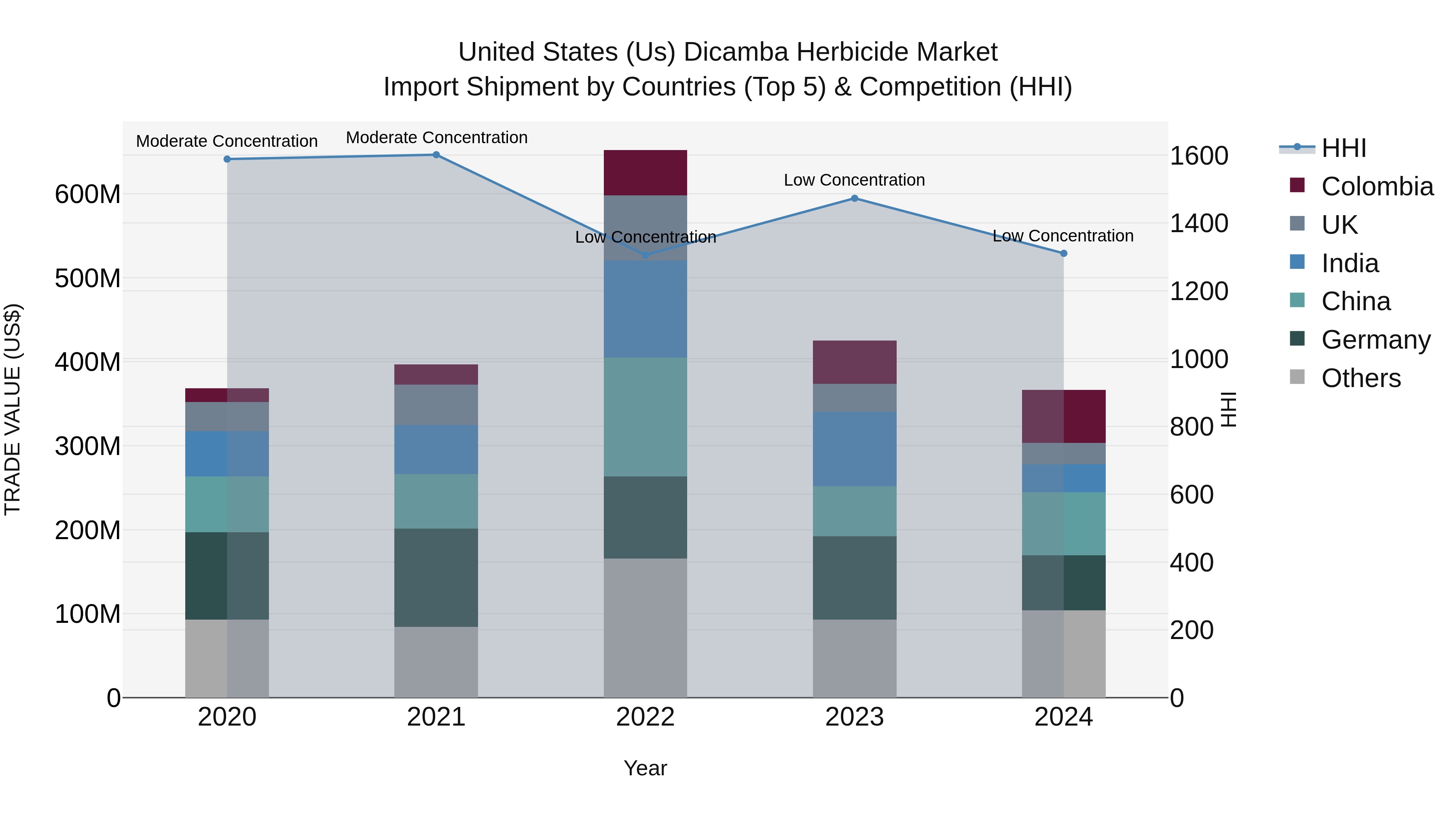Click the Germany dark green legend swatch
This screenshot has width=1456, height=819.
tap(1297, 339)
